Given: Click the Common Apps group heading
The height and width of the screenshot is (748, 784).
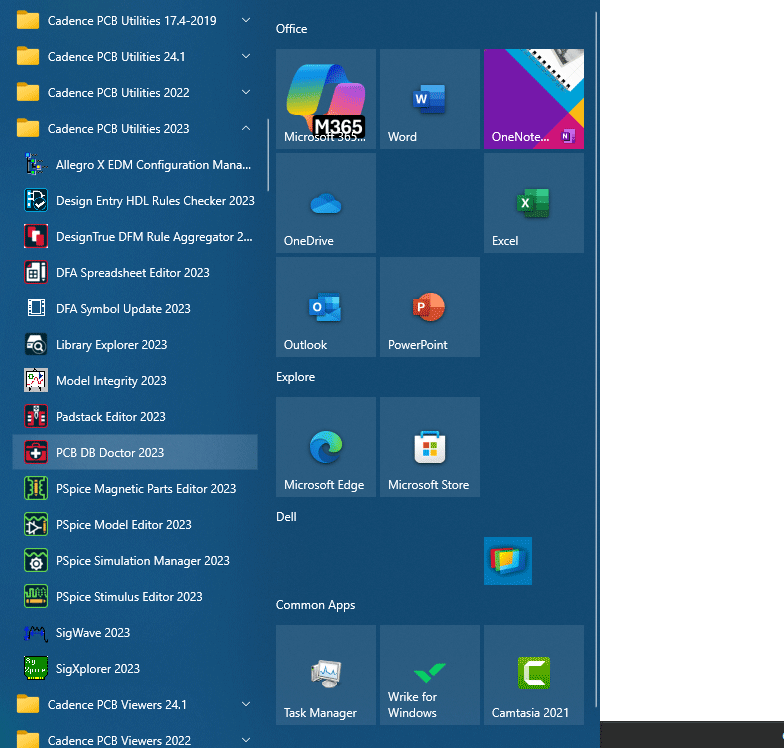Looking at the screenshot, I should coord(316,605).
